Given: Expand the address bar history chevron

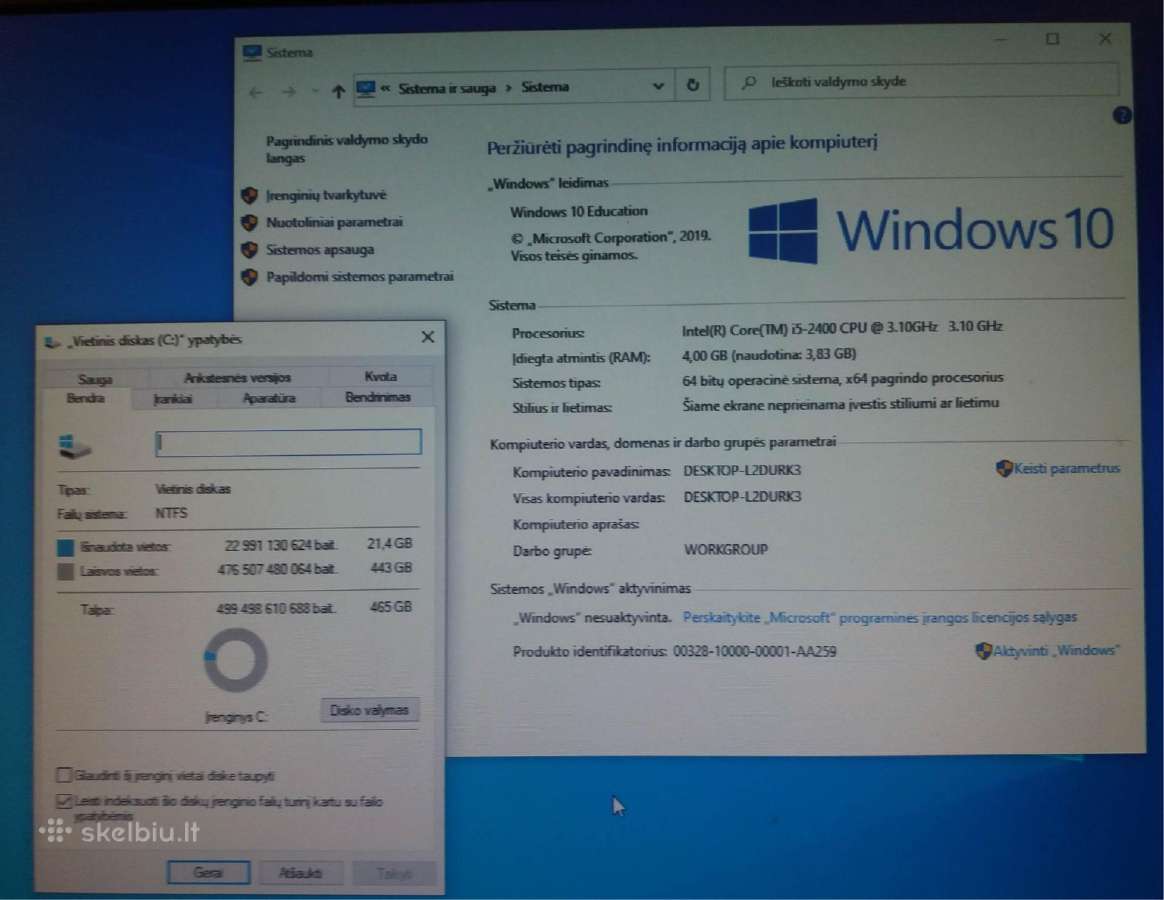Looking at the screenshot, I should [x=658, y=86].
